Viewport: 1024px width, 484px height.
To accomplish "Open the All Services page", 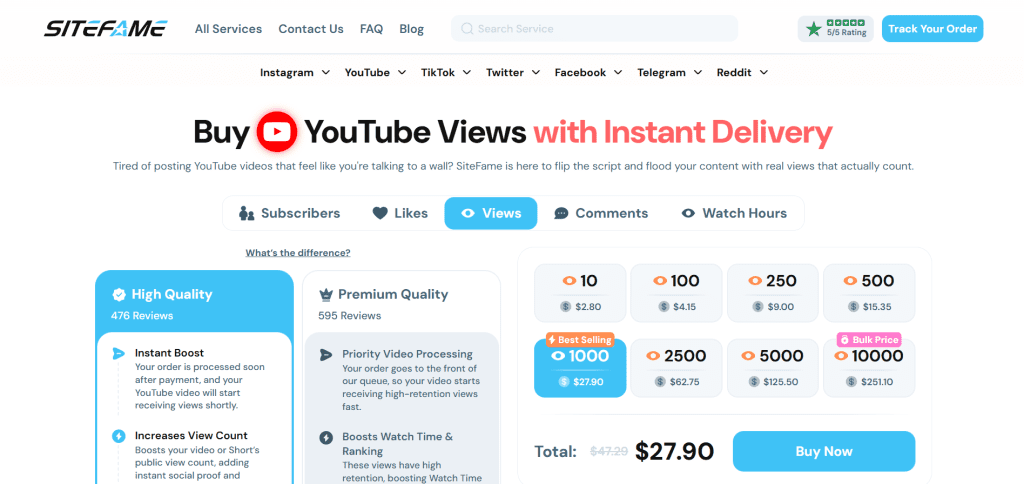I will 229,29.
